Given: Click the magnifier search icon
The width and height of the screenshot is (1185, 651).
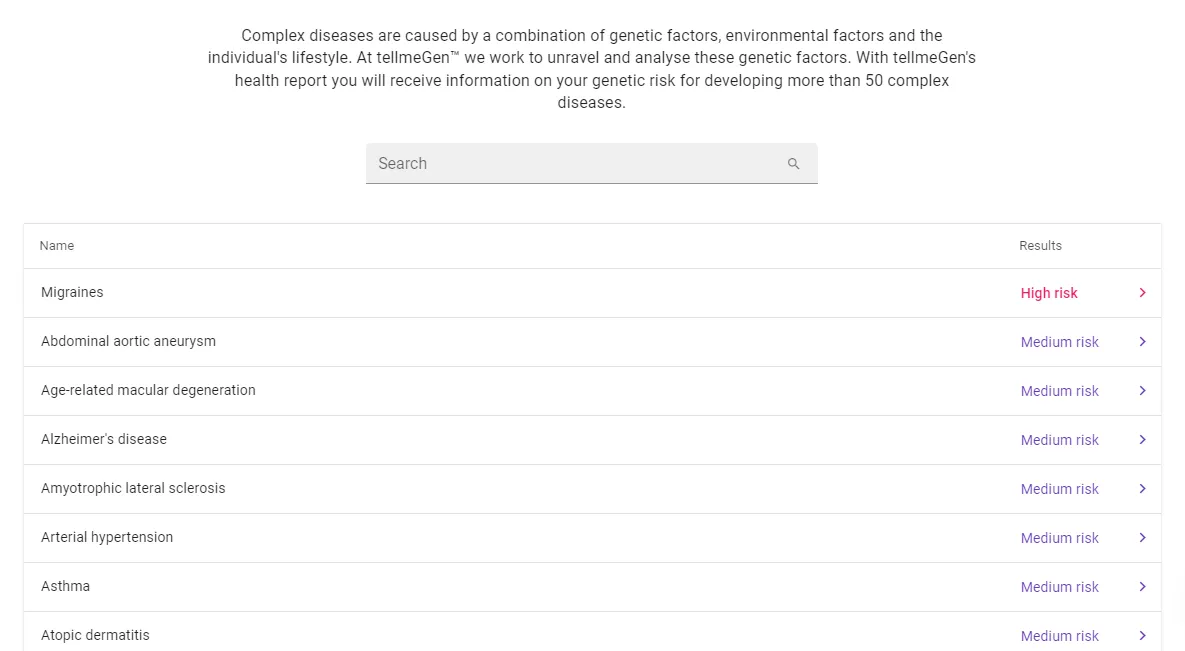Looking at the screenshot, I should point(793,164).
